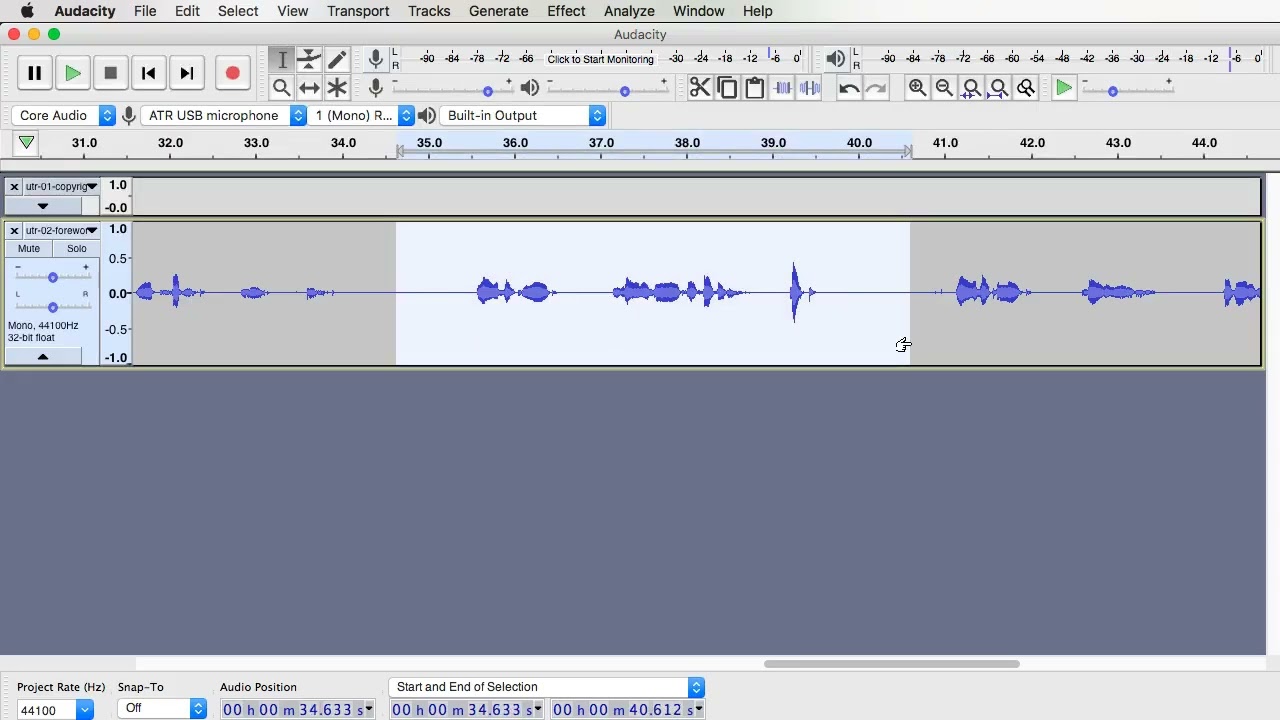Open the Core Audio host dropdown
Image resolution: width=1280 pixels, height=720 pixels.
pyautogui.click(x=65, y=115)
